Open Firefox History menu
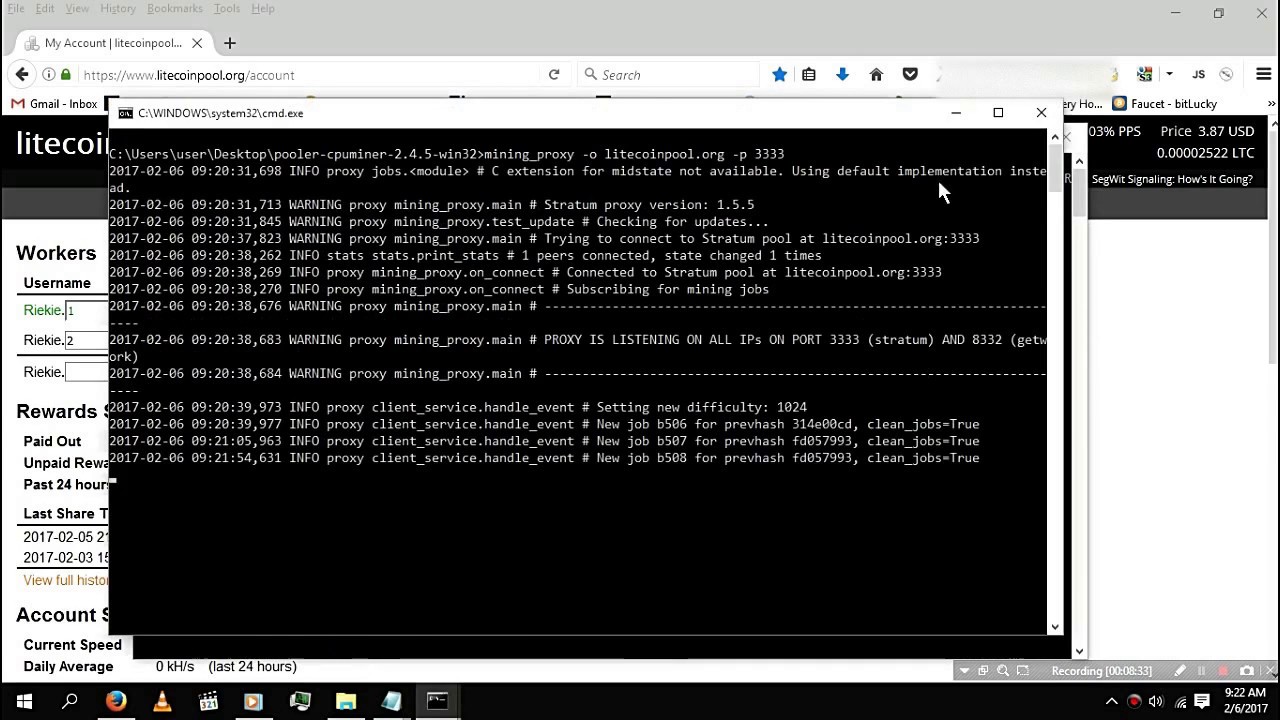1280x720 pixels. tap(118, 8)
